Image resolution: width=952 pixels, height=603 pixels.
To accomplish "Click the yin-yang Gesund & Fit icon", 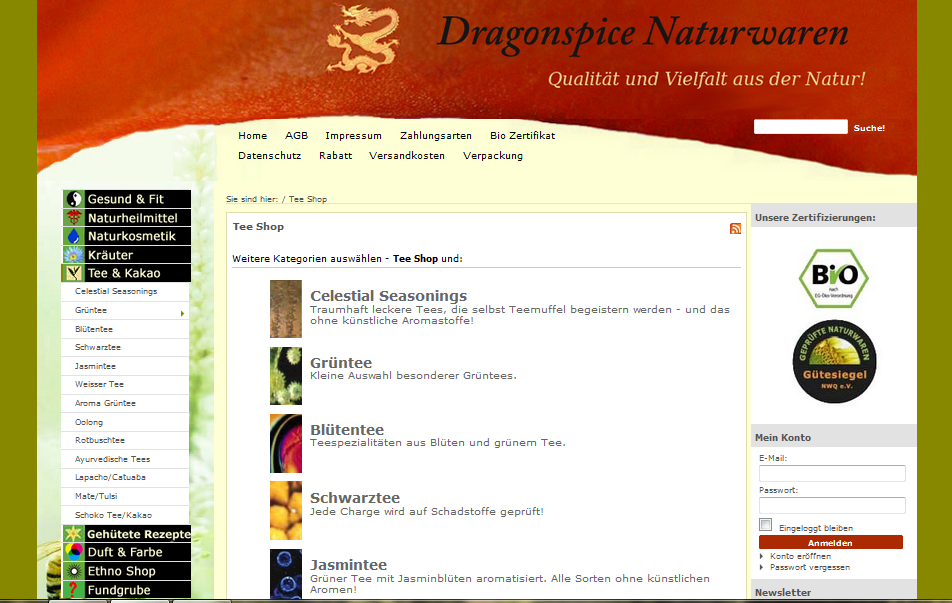I will (73, 199).
